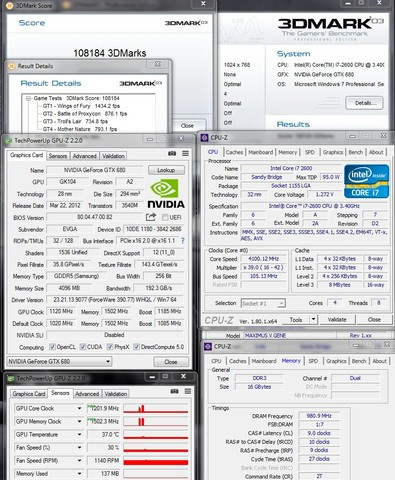The width and height of the screenshot is (395, 480).
Task: Open the Advanced tab in GPU-Z
Action: pos(85,156)
